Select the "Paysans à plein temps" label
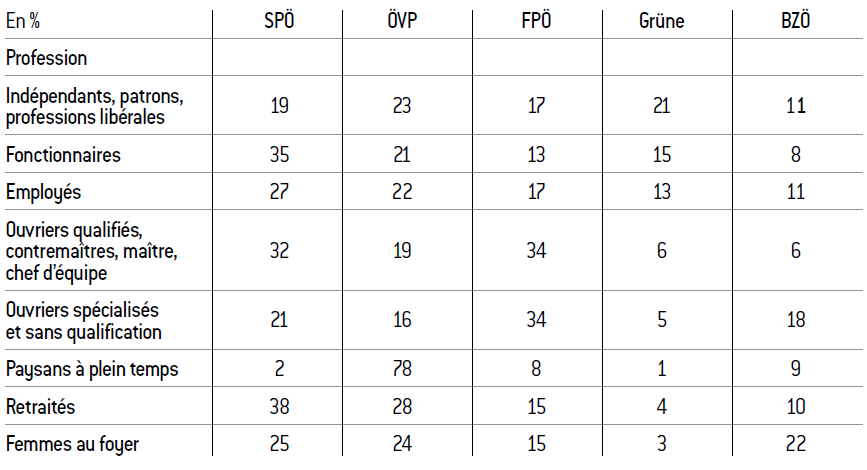This screenshot has width=867, height=470. tap(92, 369)
